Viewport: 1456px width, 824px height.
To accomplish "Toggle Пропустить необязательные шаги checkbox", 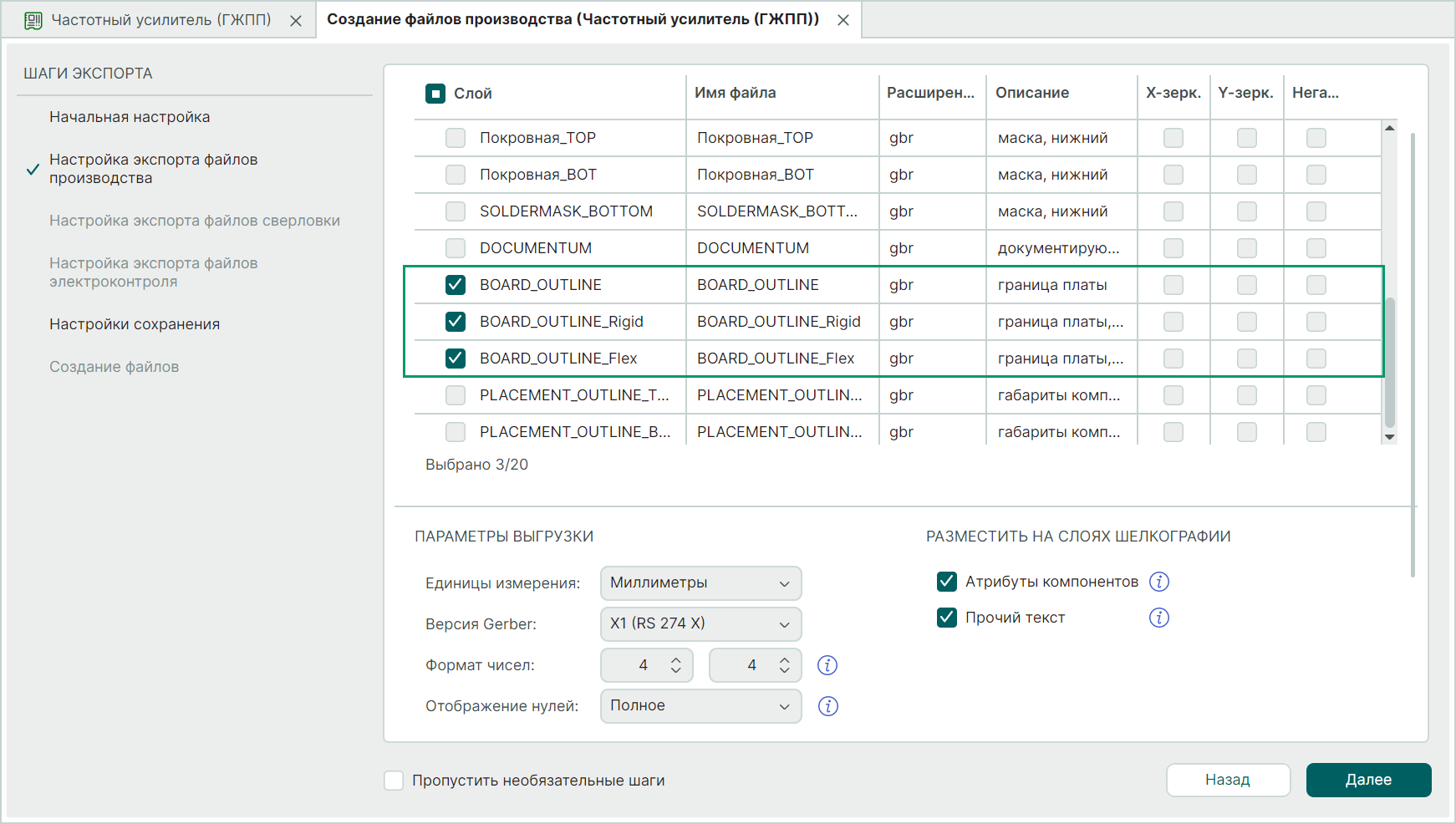I will (394, 781).
